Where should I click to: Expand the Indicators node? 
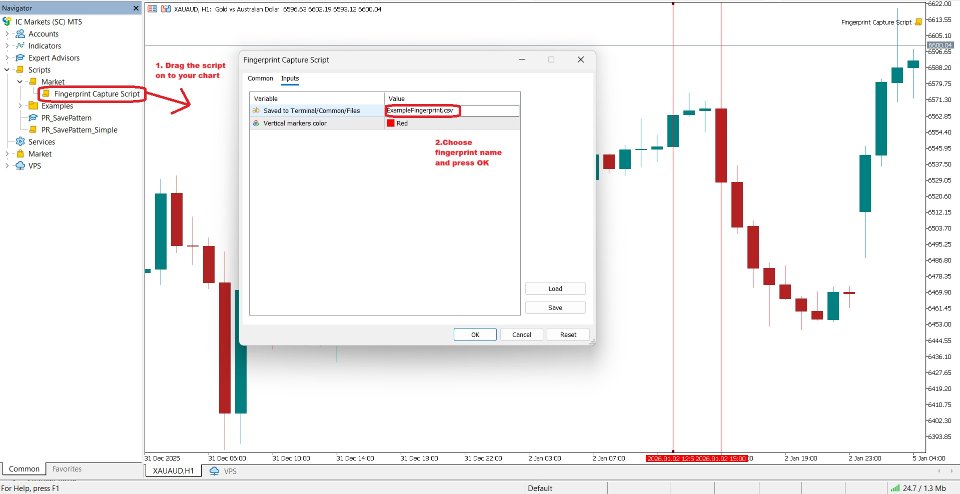(7, 46)
